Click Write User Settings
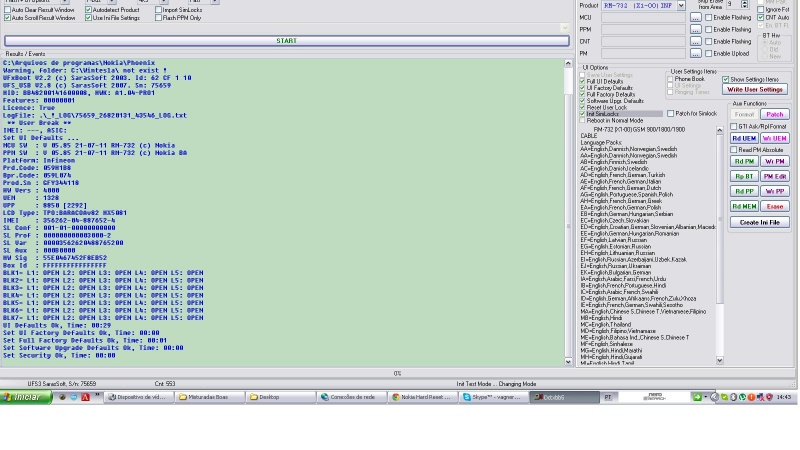This screenshot has height=450, width=800. coord(755,89)
